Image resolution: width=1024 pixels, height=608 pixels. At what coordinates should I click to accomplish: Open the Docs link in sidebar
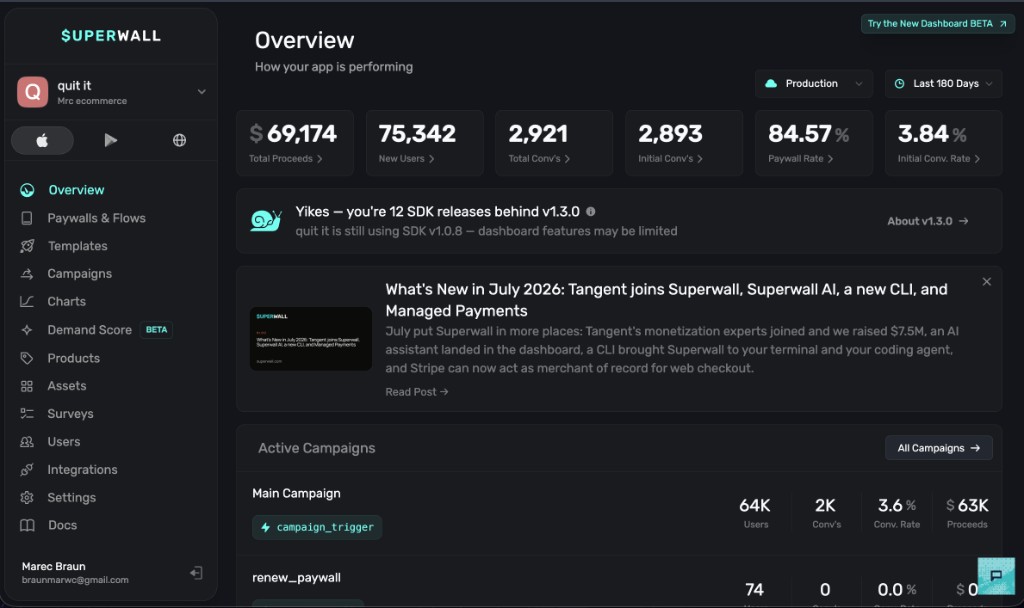coord(63,525)
